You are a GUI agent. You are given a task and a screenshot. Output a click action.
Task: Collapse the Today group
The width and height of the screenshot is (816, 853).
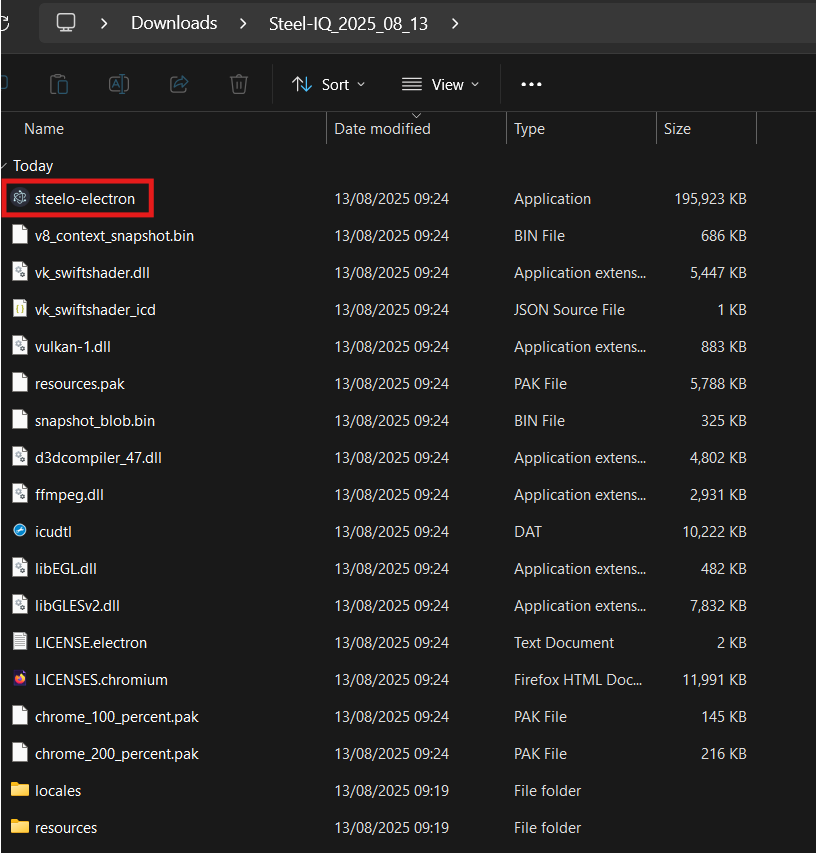coord(5,166)
